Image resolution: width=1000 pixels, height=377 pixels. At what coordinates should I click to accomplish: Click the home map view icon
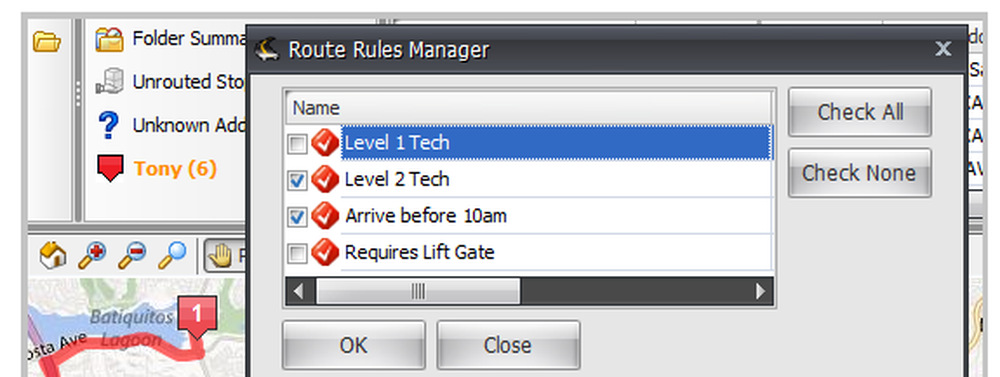53,256
